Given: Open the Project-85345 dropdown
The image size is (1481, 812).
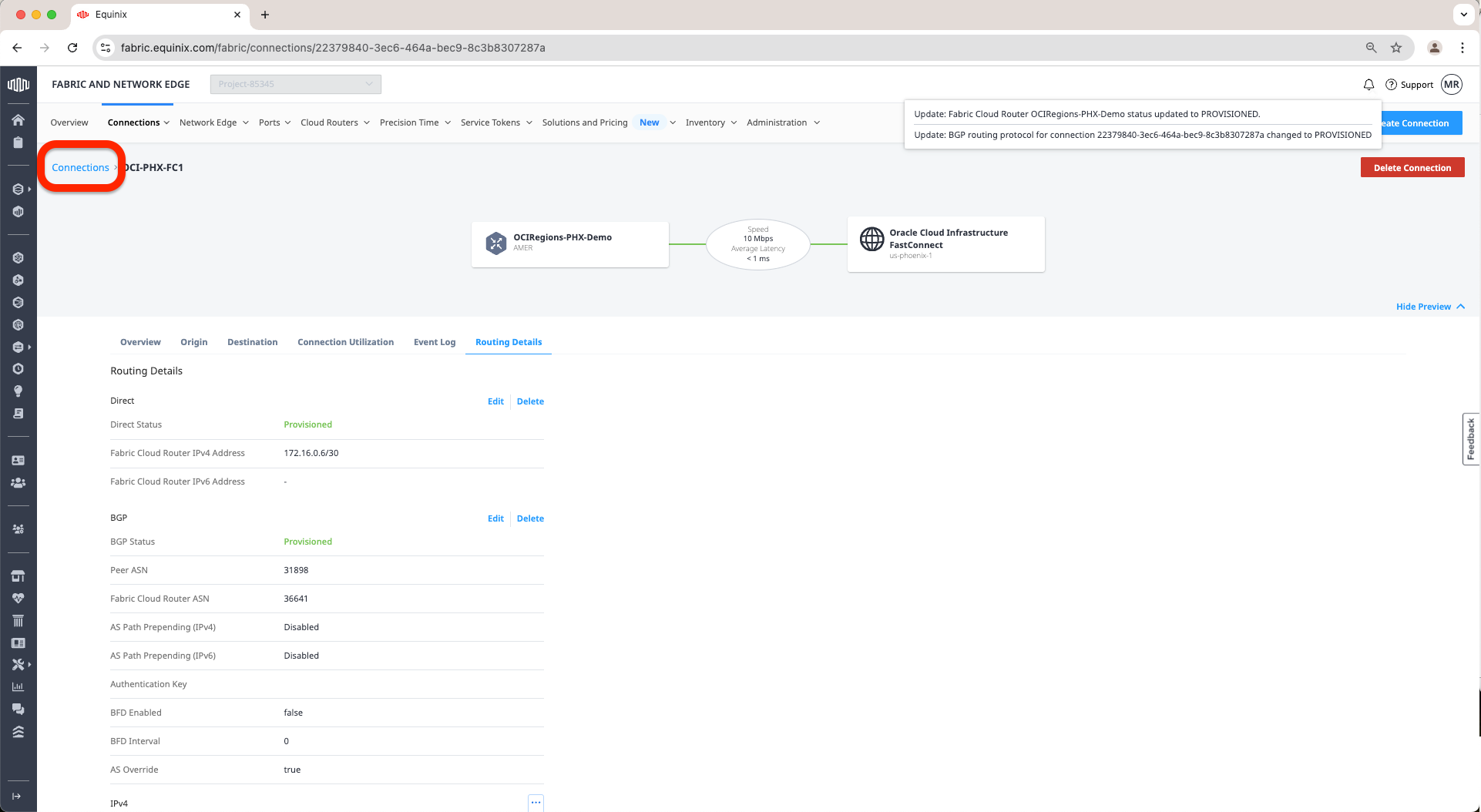Looking at the screenshot, I should pyautogui.click(x=295, y=84).
